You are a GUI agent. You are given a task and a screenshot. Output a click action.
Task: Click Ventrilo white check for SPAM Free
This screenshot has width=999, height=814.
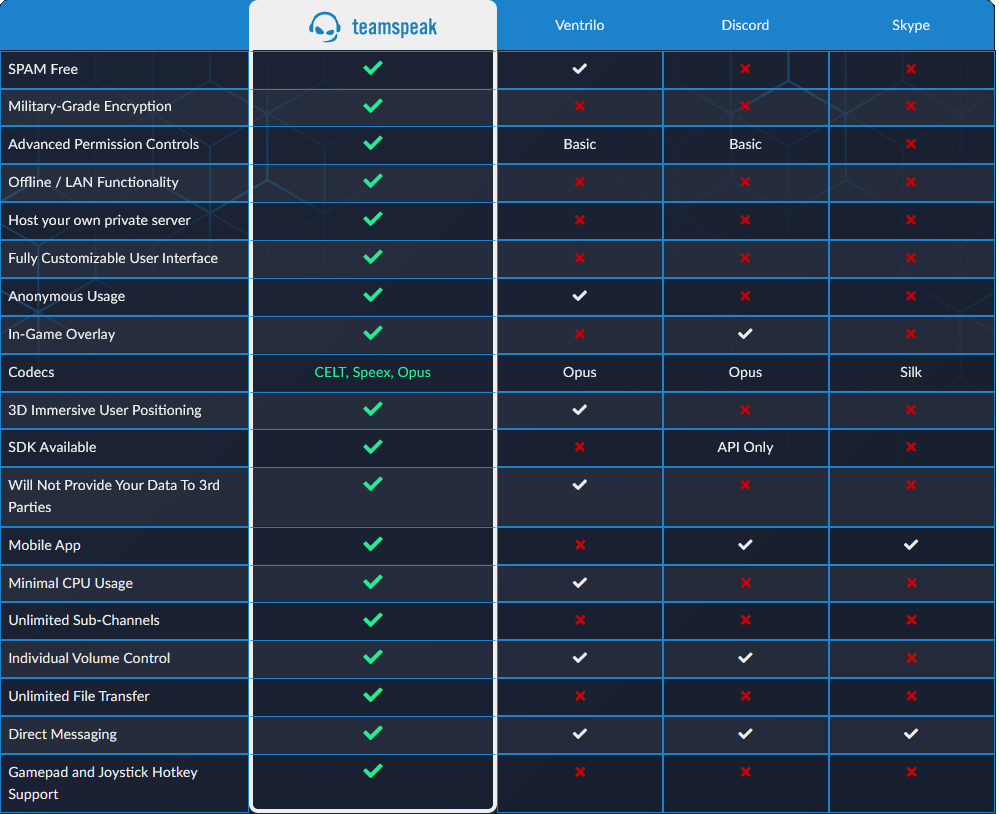[579, 68]
